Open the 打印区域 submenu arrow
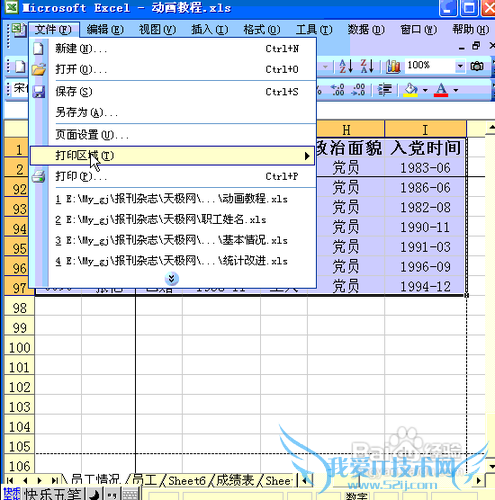Viewport: 495px width, 500px height. click(307, 156)
